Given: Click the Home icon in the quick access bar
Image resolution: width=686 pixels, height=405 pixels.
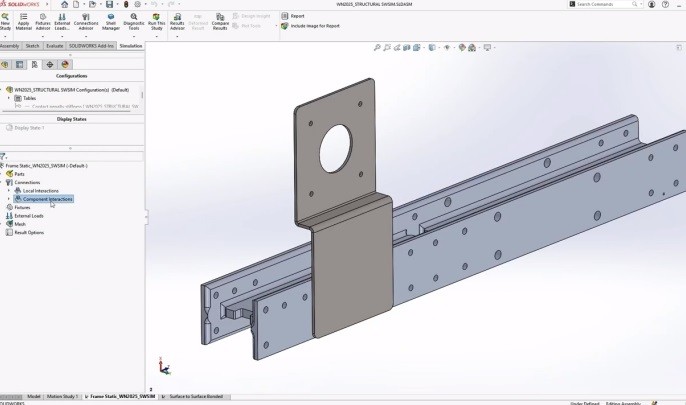Looking at the screenshot, I should coord(64,4).
